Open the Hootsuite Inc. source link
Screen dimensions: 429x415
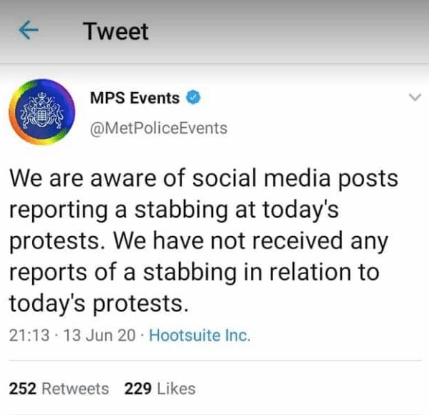[199, 335]
